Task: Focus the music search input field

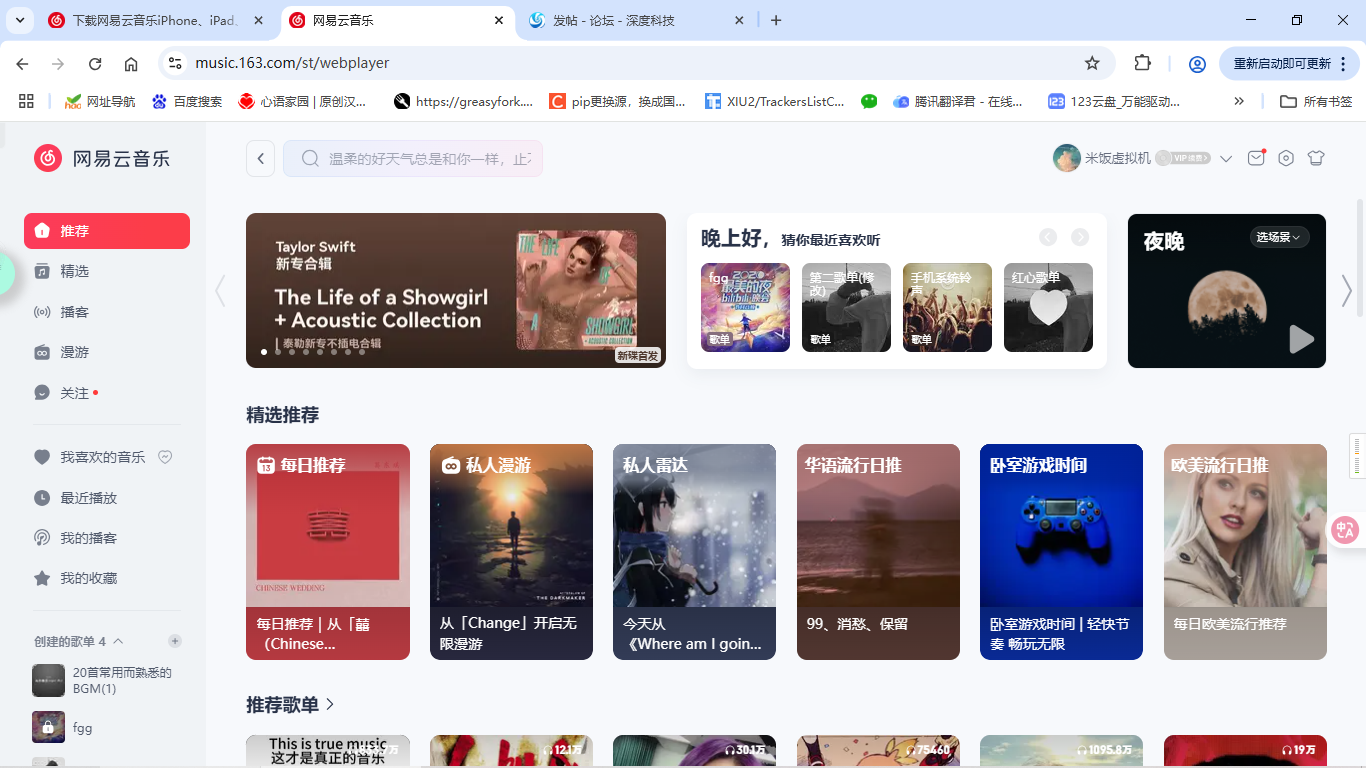Action: coord(413,158)
